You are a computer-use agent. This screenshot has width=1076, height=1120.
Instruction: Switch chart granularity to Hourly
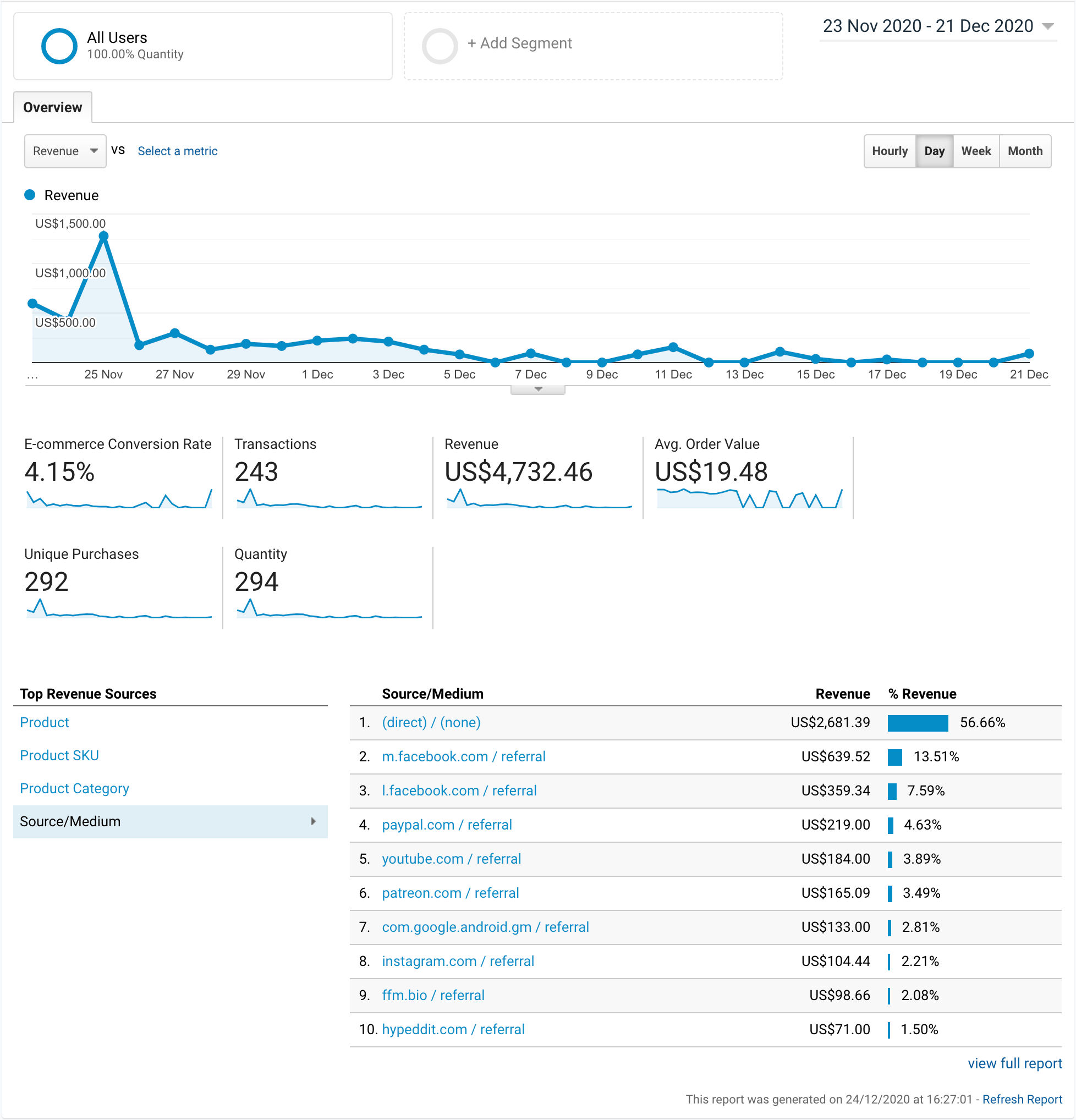click(x=890, y=151)
